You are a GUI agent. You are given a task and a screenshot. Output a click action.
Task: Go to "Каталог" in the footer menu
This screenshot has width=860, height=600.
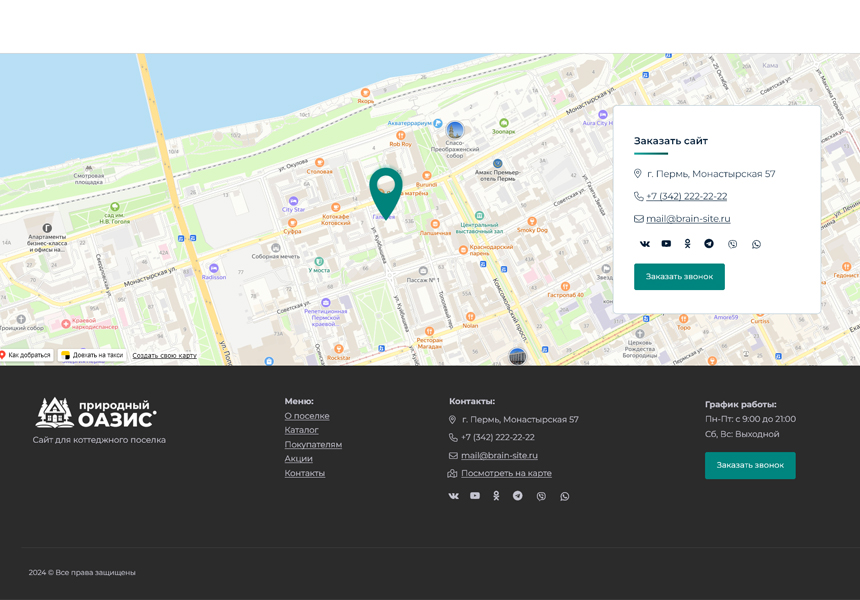point(301,430)
